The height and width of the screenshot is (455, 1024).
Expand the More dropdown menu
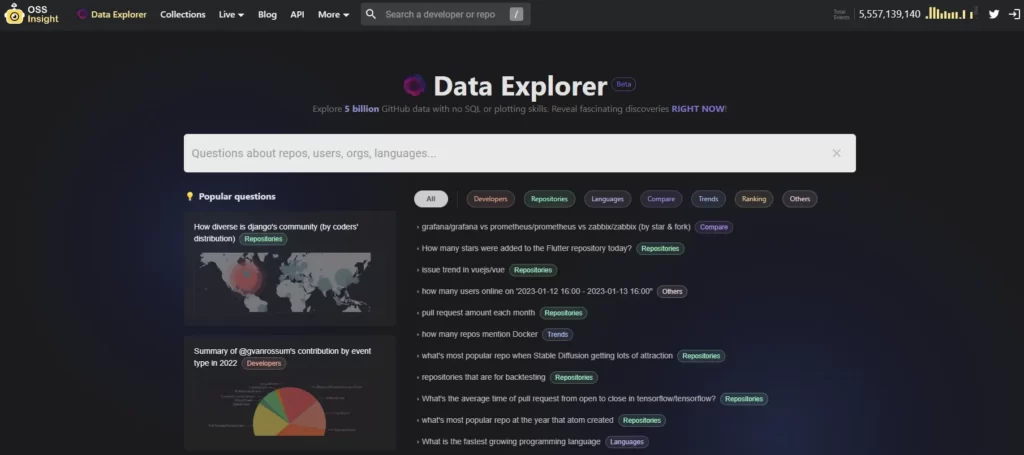pos(333,14)
